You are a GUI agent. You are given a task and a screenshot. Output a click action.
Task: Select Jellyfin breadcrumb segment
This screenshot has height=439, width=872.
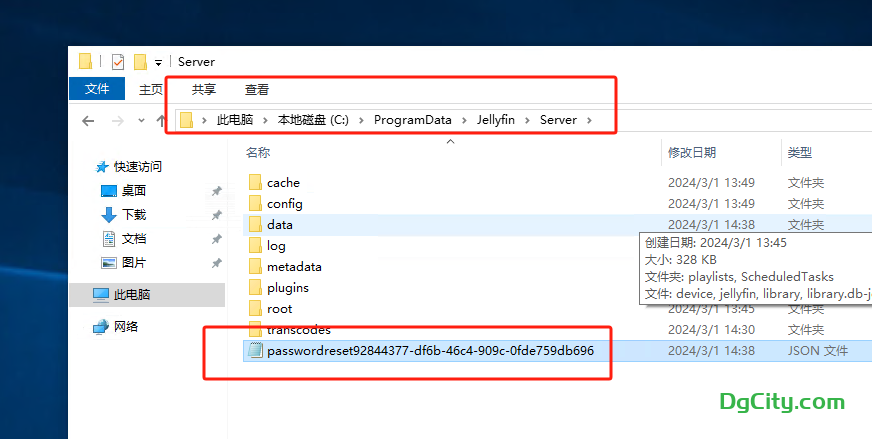tap(496, 120)
